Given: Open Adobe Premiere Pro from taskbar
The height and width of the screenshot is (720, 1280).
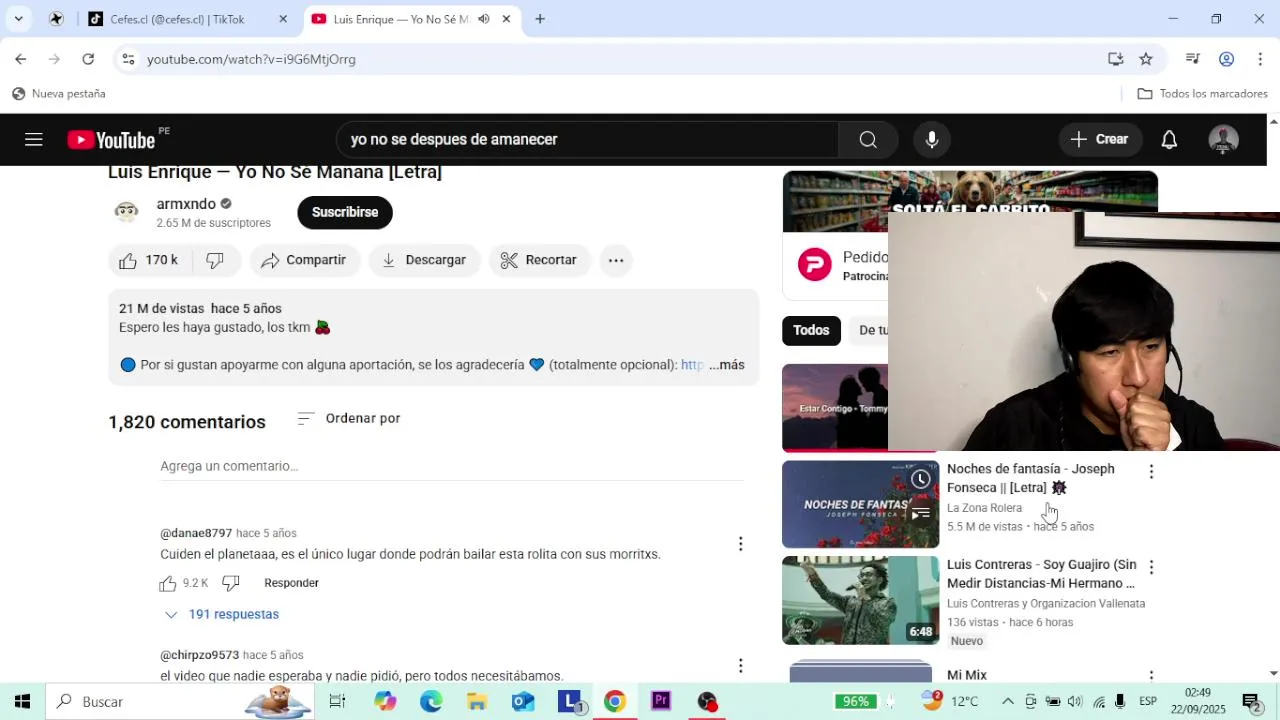Looking at the screenshot, I should (661, 702).
